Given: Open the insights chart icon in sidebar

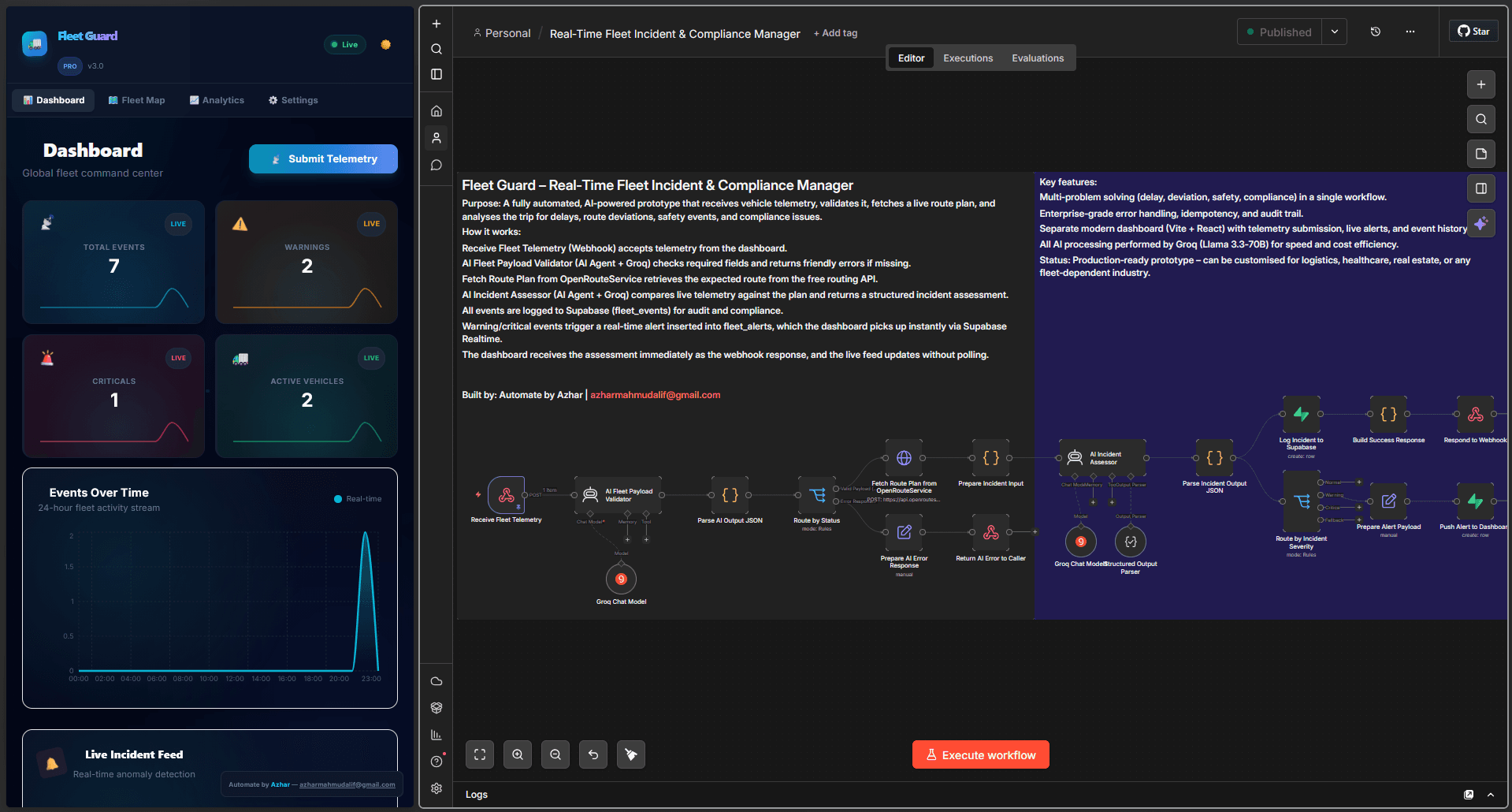Looking at the screenshot, I should pos(437,735).
